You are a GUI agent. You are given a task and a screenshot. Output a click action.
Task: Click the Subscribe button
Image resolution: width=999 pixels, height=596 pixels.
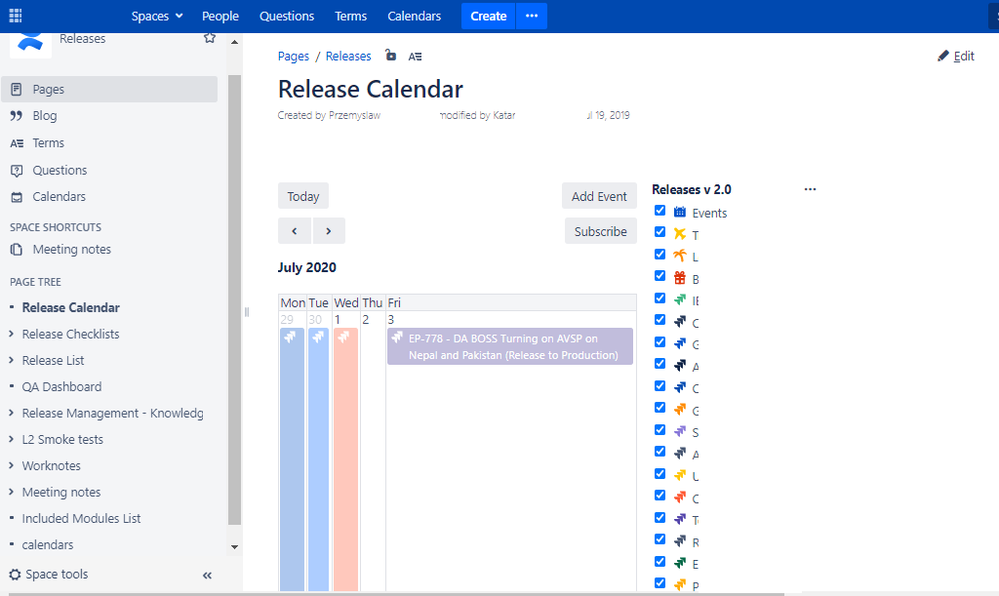tap(600, 231)
